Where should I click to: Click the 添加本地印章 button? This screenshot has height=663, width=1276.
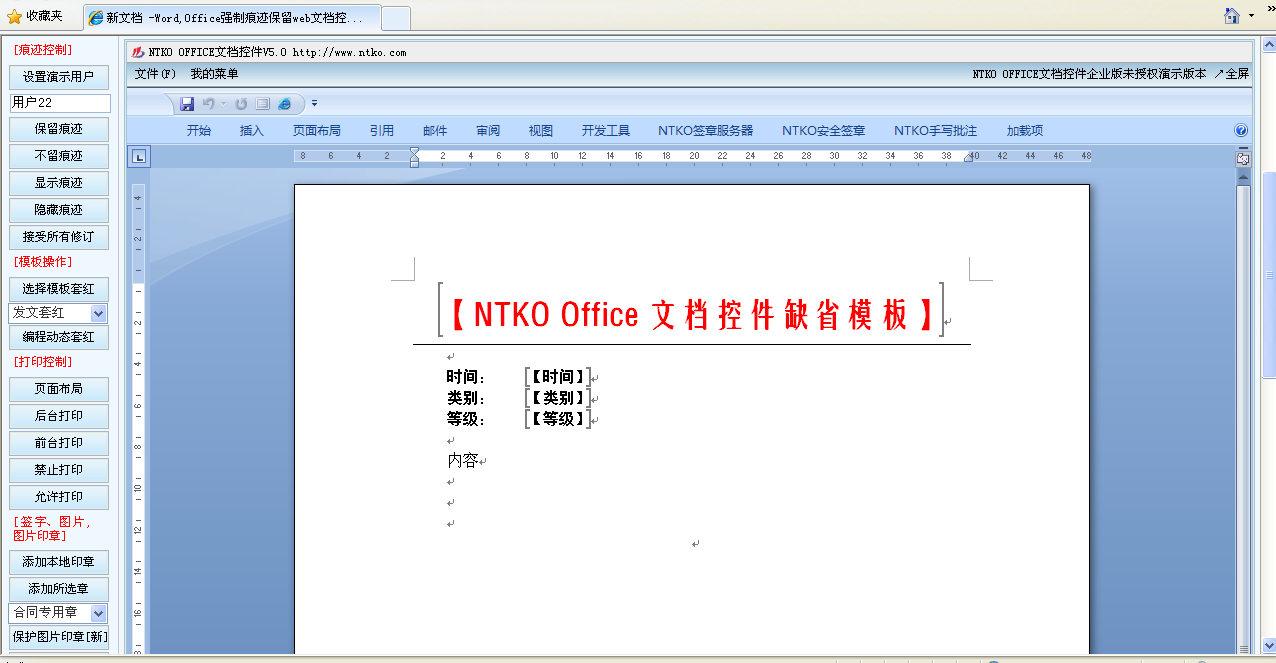59,562
